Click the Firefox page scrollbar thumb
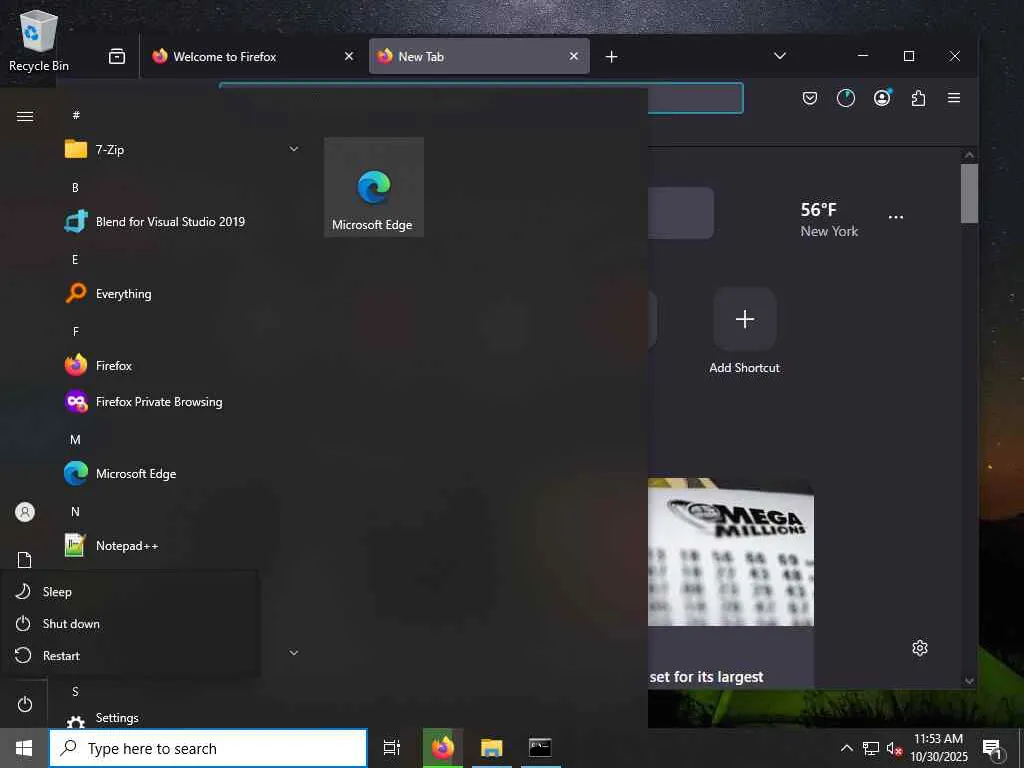Viewport: 1024px width, 768px height. click(969, 193)
